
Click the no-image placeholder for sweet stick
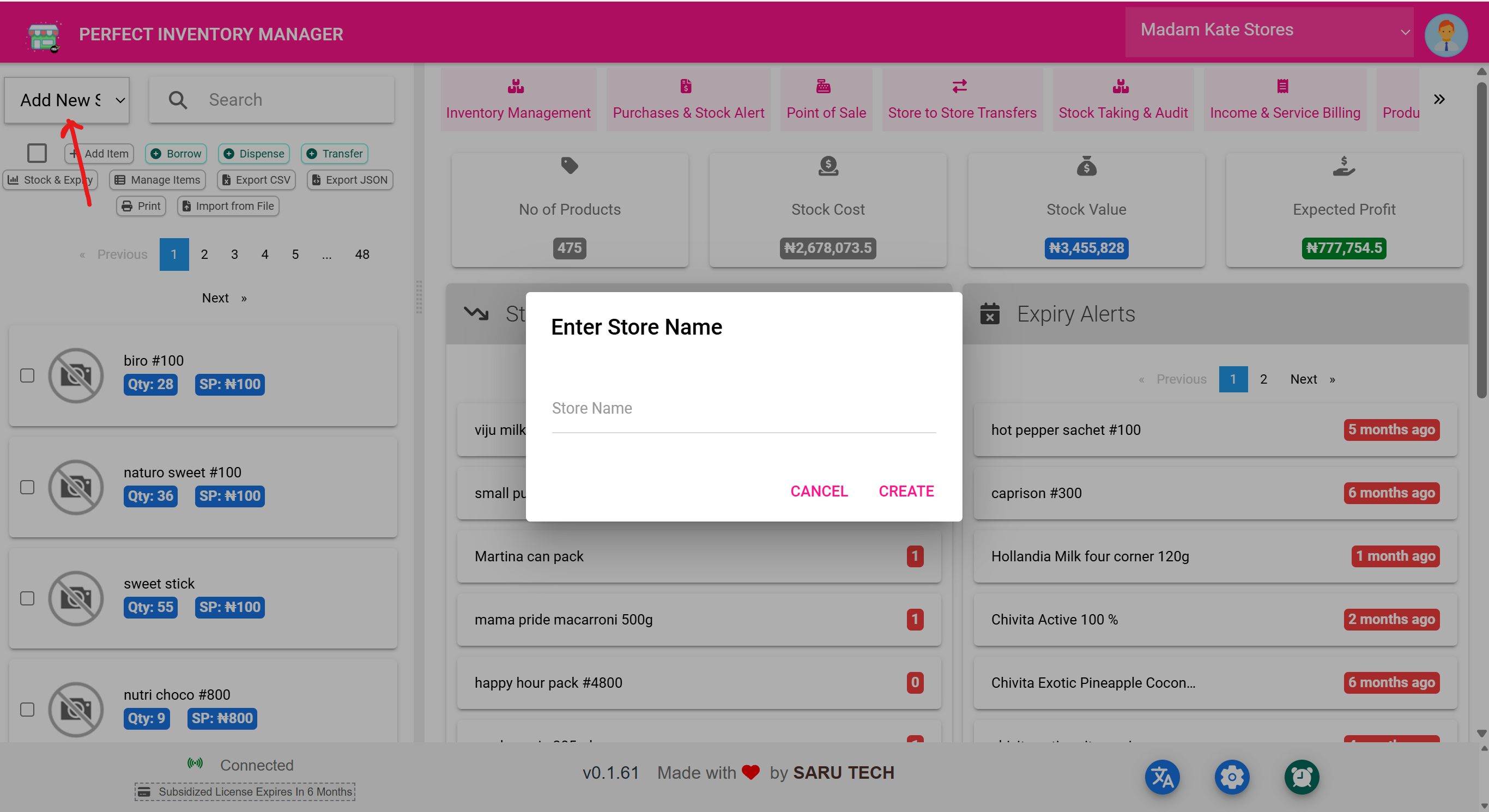[76, 598]
